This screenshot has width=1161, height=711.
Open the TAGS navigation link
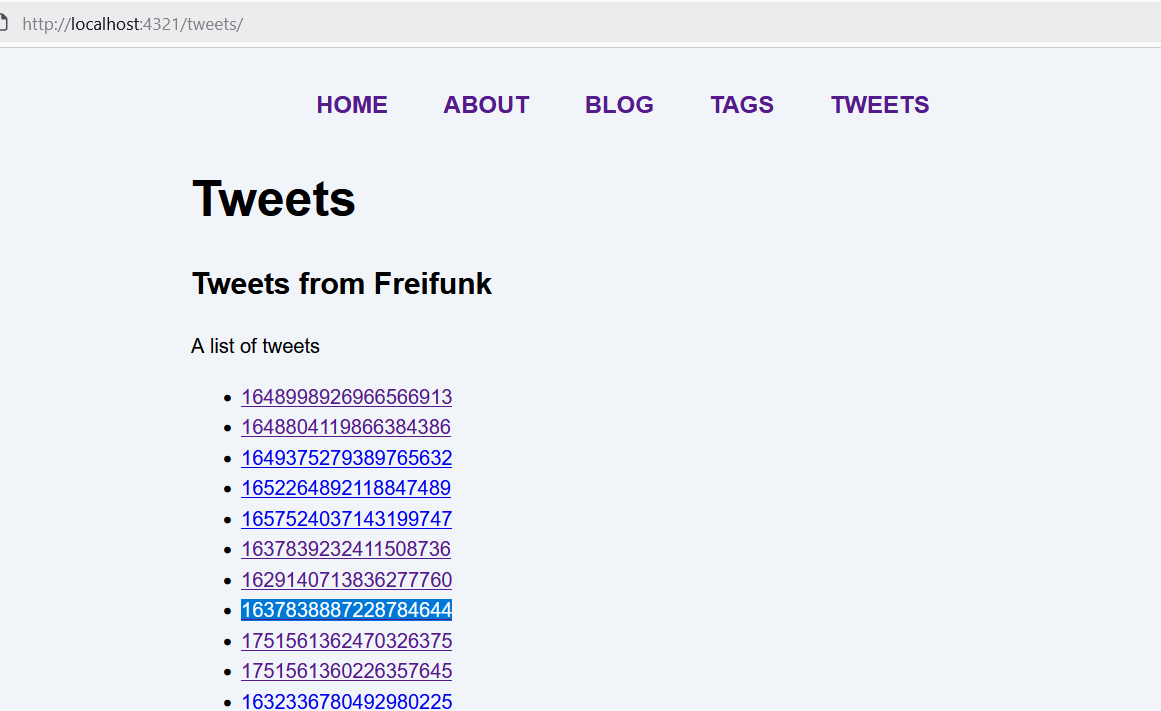point(742,105)
